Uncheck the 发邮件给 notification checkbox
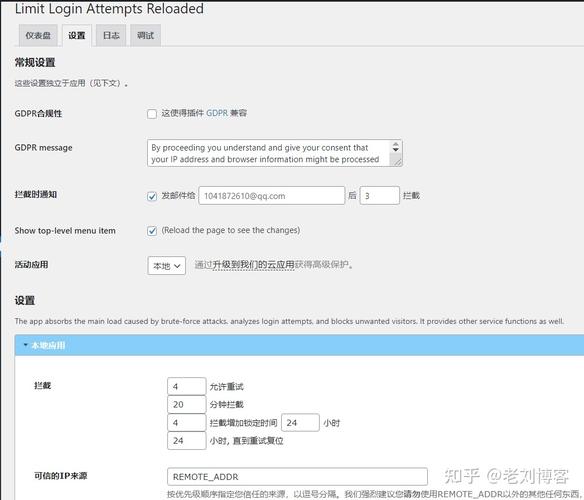The width and height of the screenshot is (584, 500). pyautogui.click(x=152, y=196)
